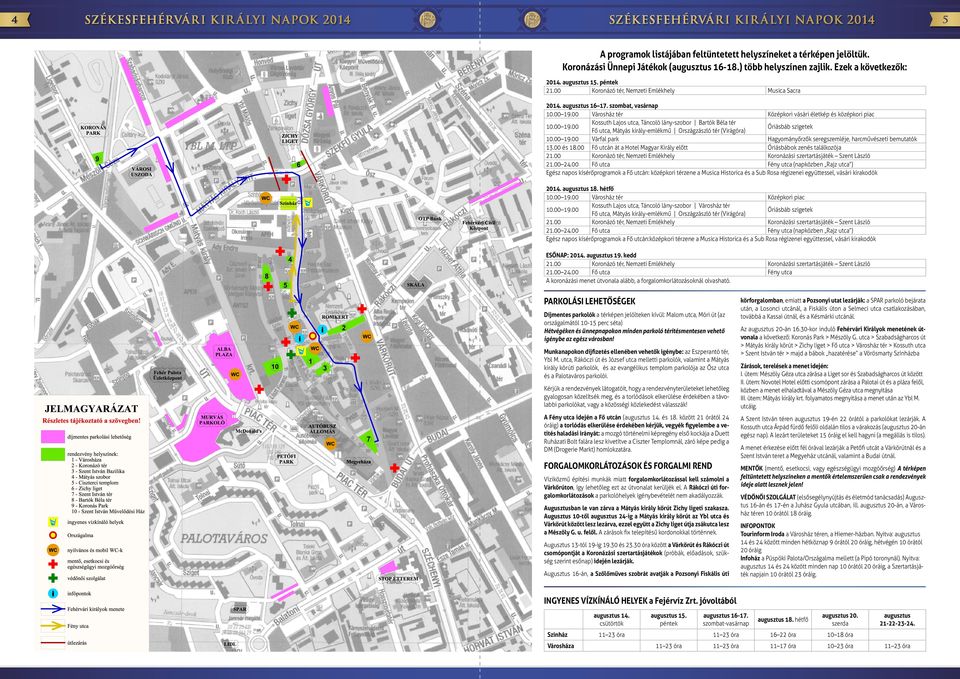
Task: Click the PALOTAVÁROS district label
Action: (223, 538)
